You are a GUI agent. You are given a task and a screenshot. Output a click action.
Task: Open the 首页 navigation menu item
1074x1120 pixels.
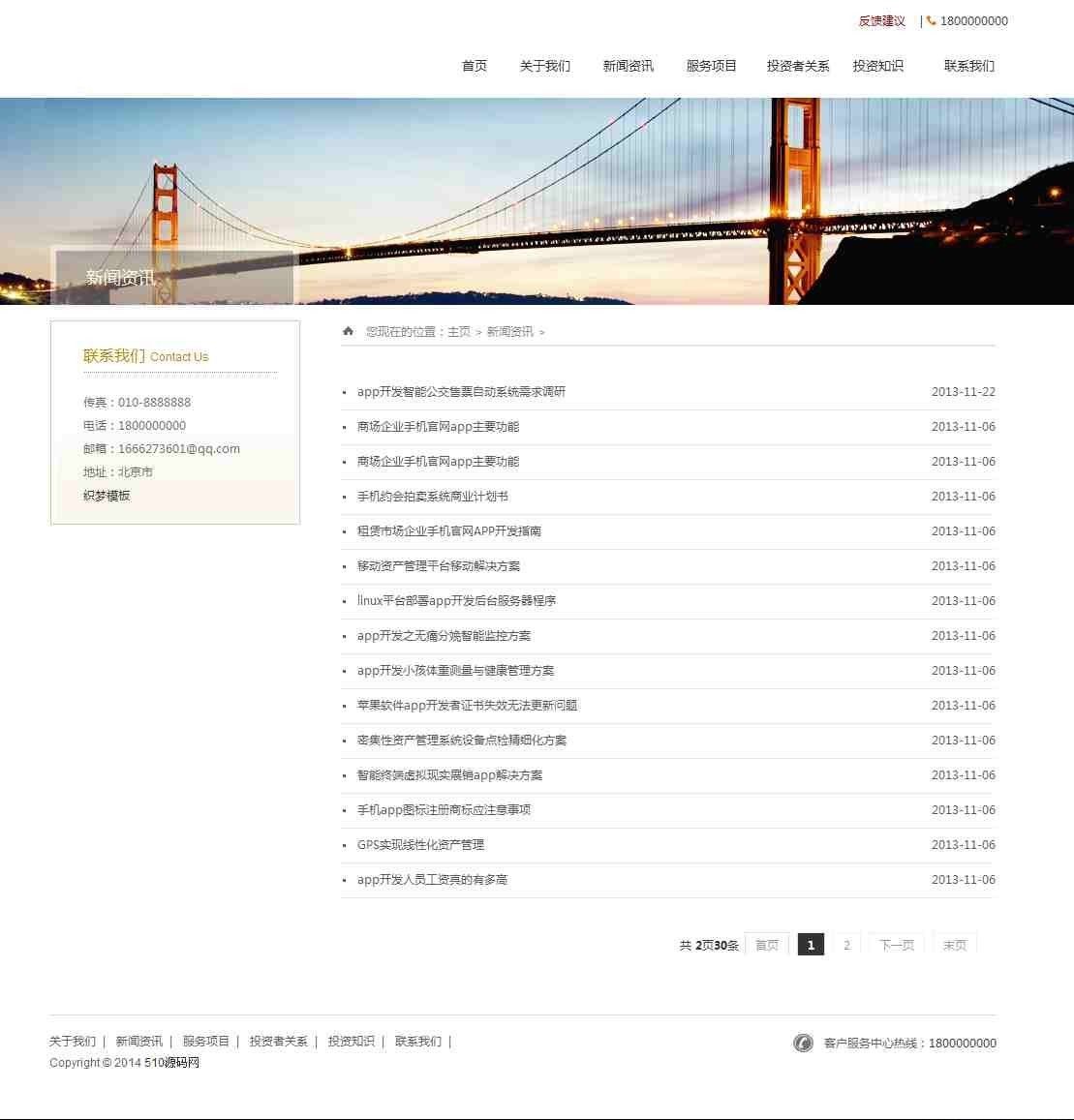475,66
